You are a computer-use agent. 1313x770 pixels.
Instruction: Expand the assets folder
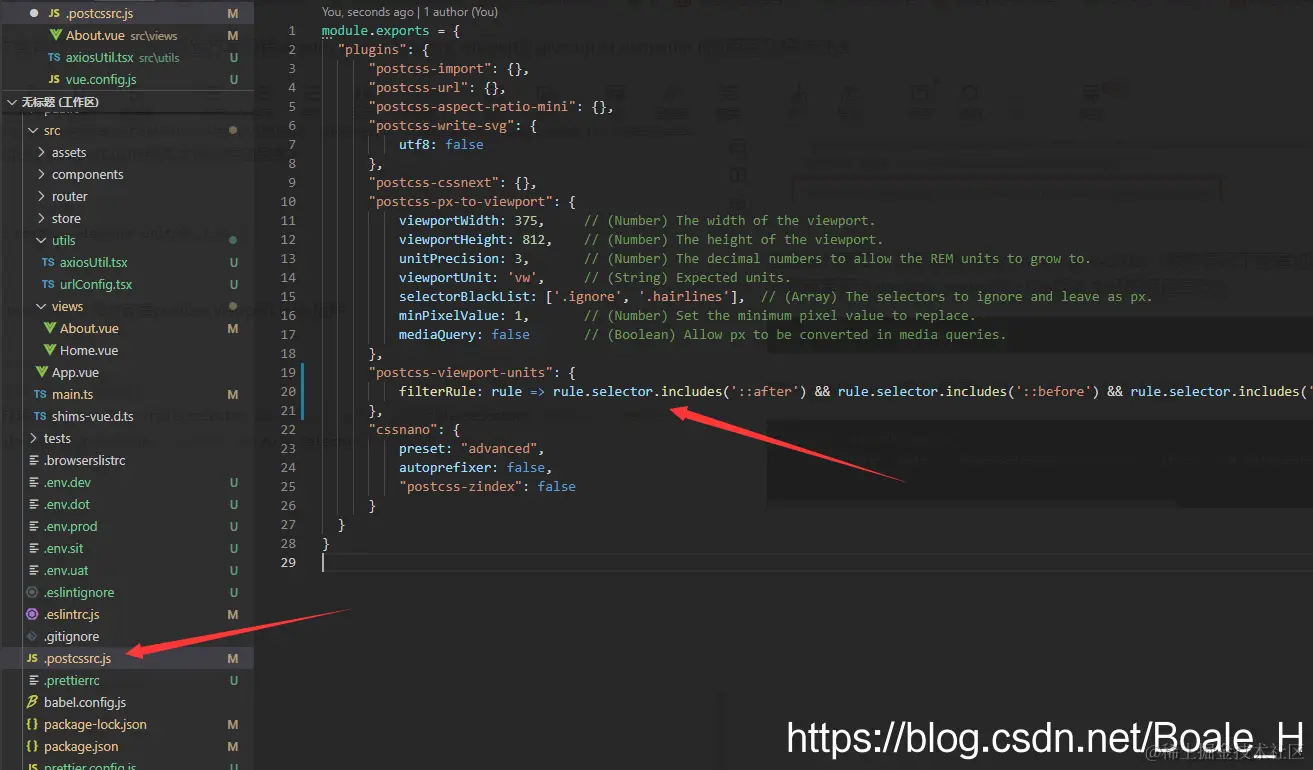click(41, 152)
